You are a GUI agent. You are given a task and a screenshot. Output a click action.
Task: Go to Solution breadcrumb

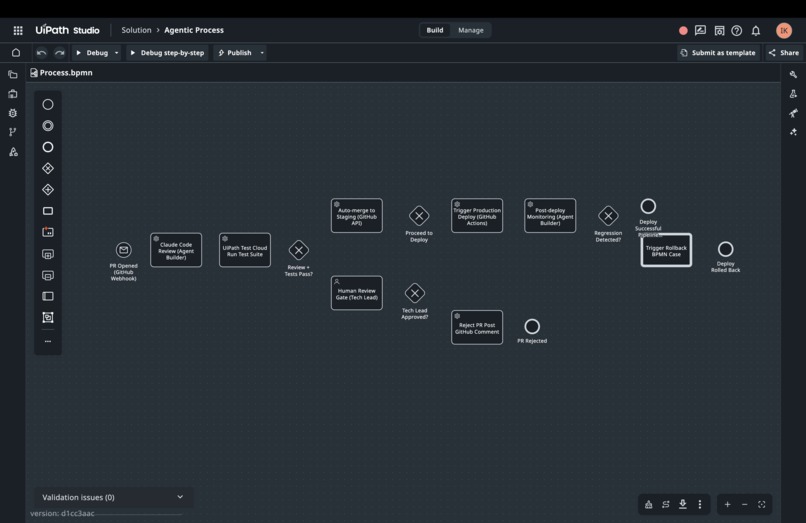point(136,30)
